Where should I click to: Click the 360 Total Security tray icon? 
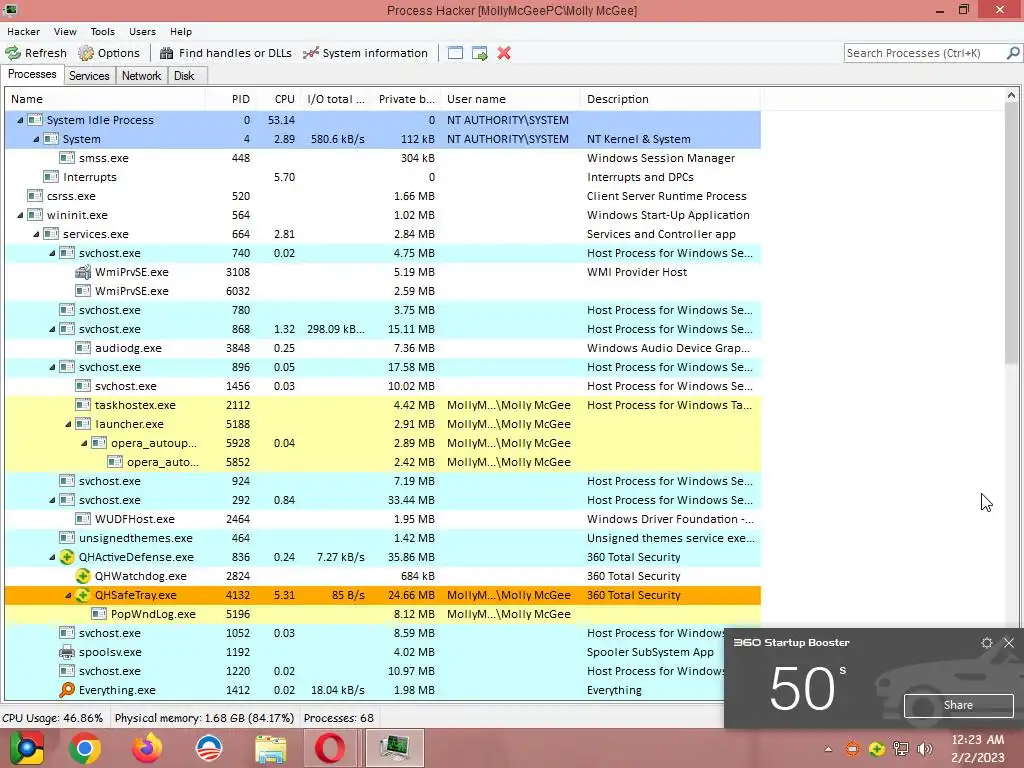877,749
